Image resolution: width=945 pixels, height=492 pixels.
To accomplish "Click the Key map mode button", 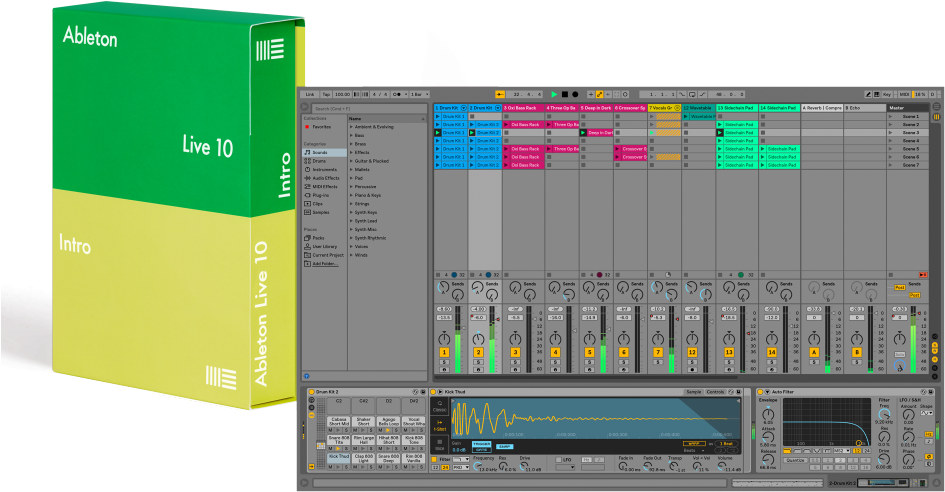I will (x=887, y=94).
